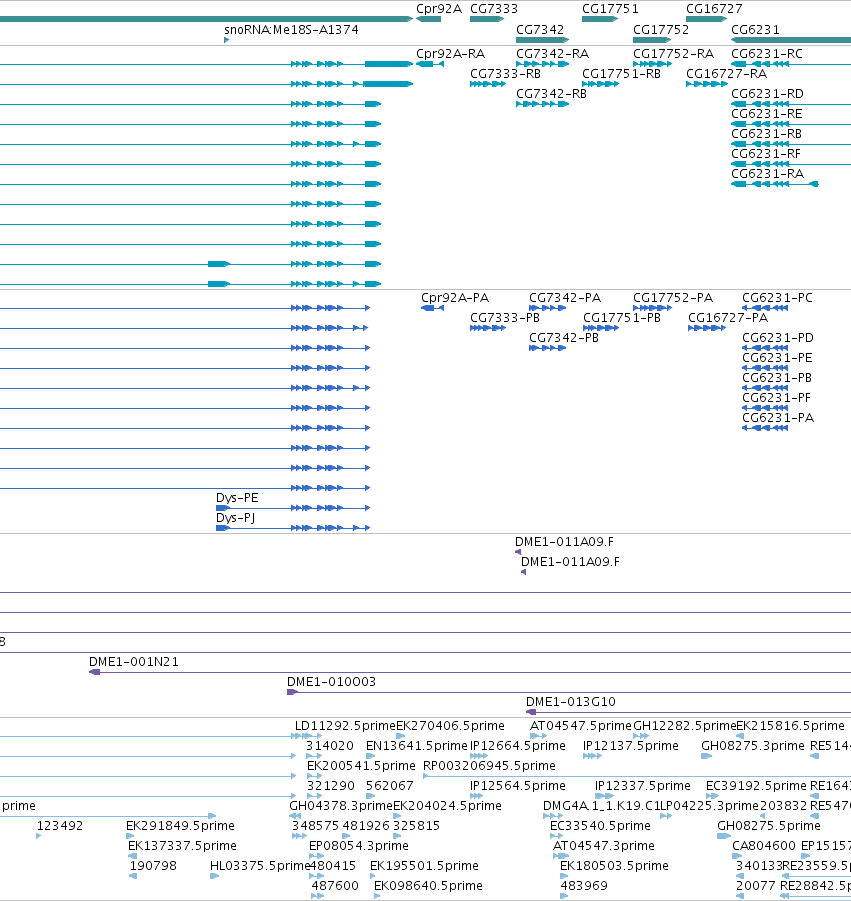Viewport: 851px width, 901px height.
Task: Select the CG6231-PB protein label
Action: [x=777, y=378]
